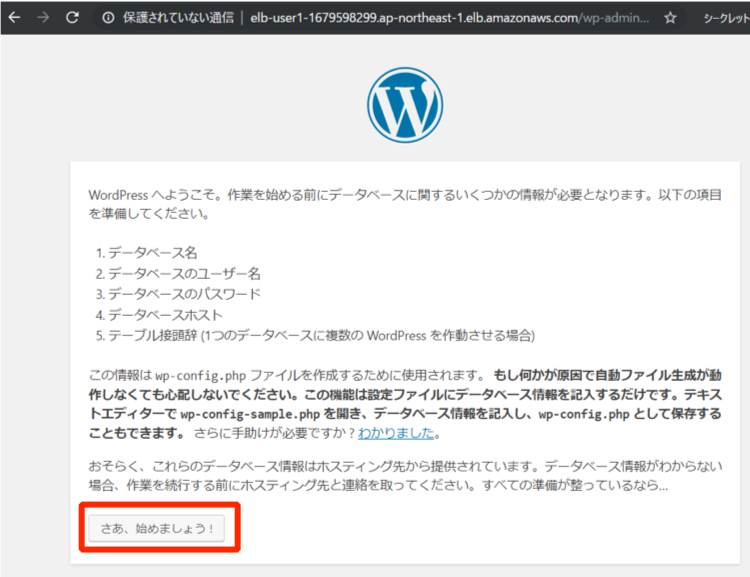Reload the page with the refresh icon
750x577 pixels.
tap(72, 18)
